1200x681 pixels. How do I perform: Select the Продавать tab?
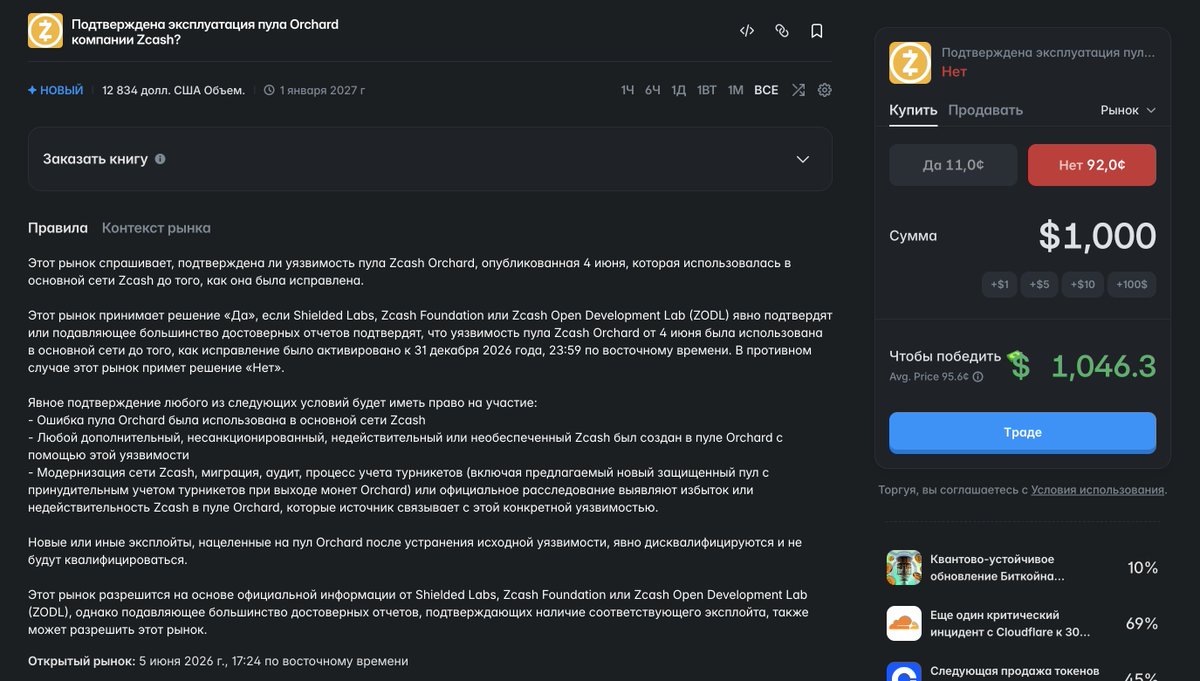[985, 110]
